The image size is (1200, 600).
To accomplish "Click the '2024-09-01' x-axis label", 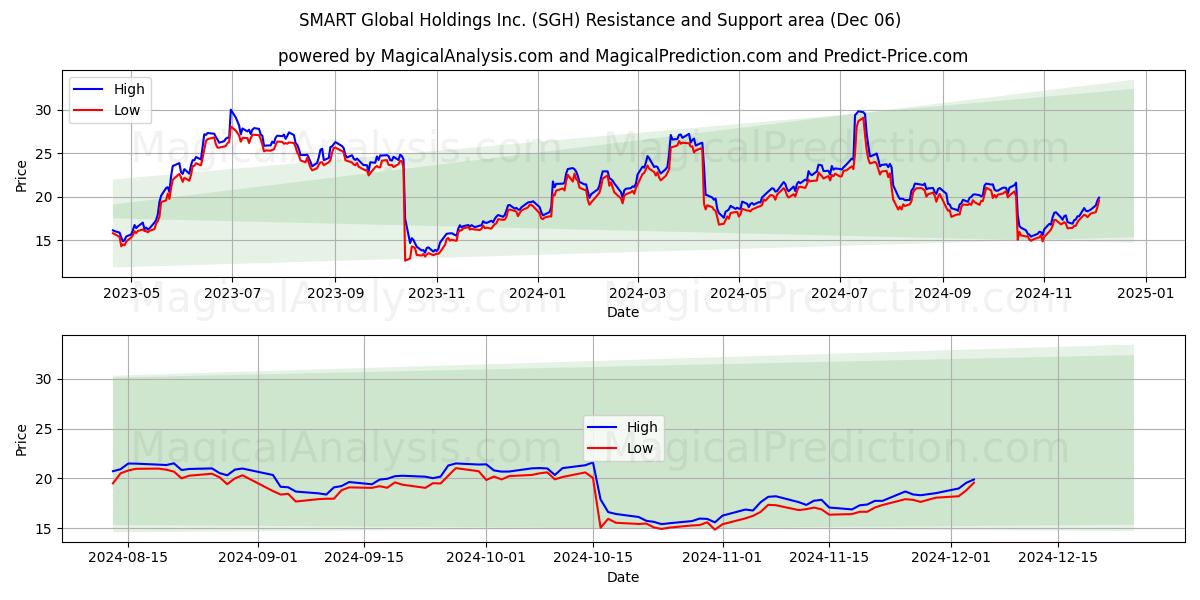I will (258, 559).
